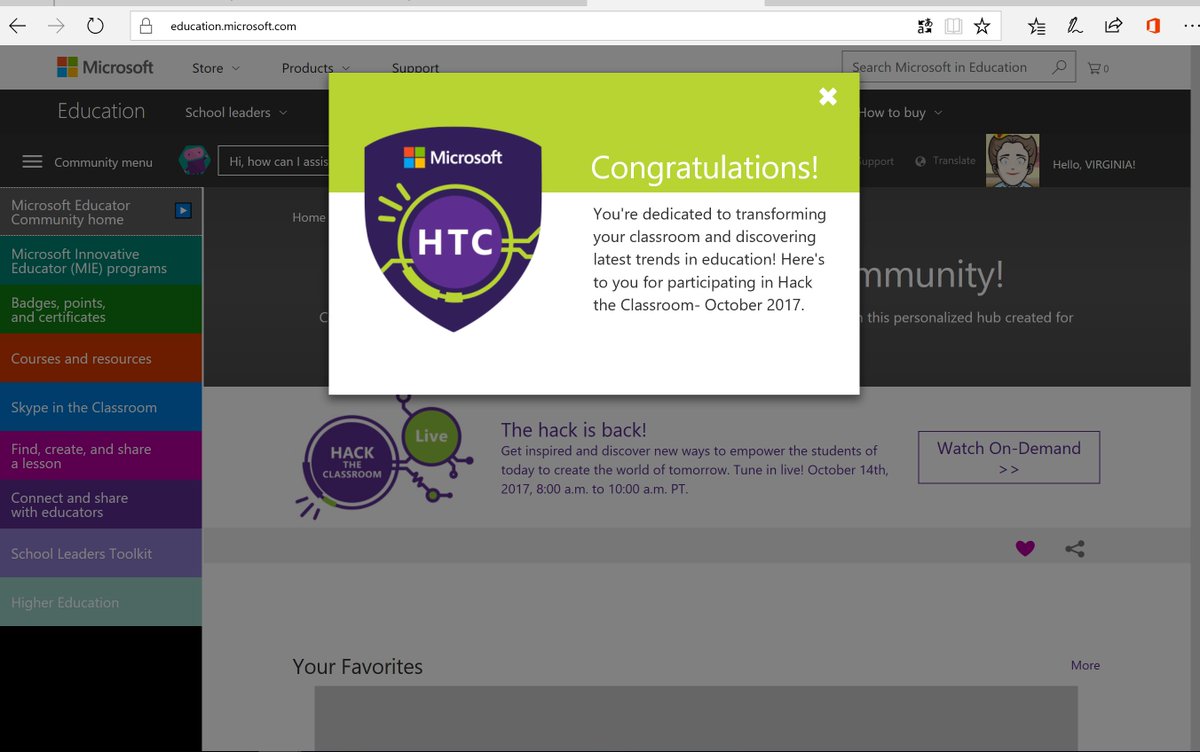1200x752 pixels.
Task: Click the Watch On-Demand button
Action: (1008, 457)
